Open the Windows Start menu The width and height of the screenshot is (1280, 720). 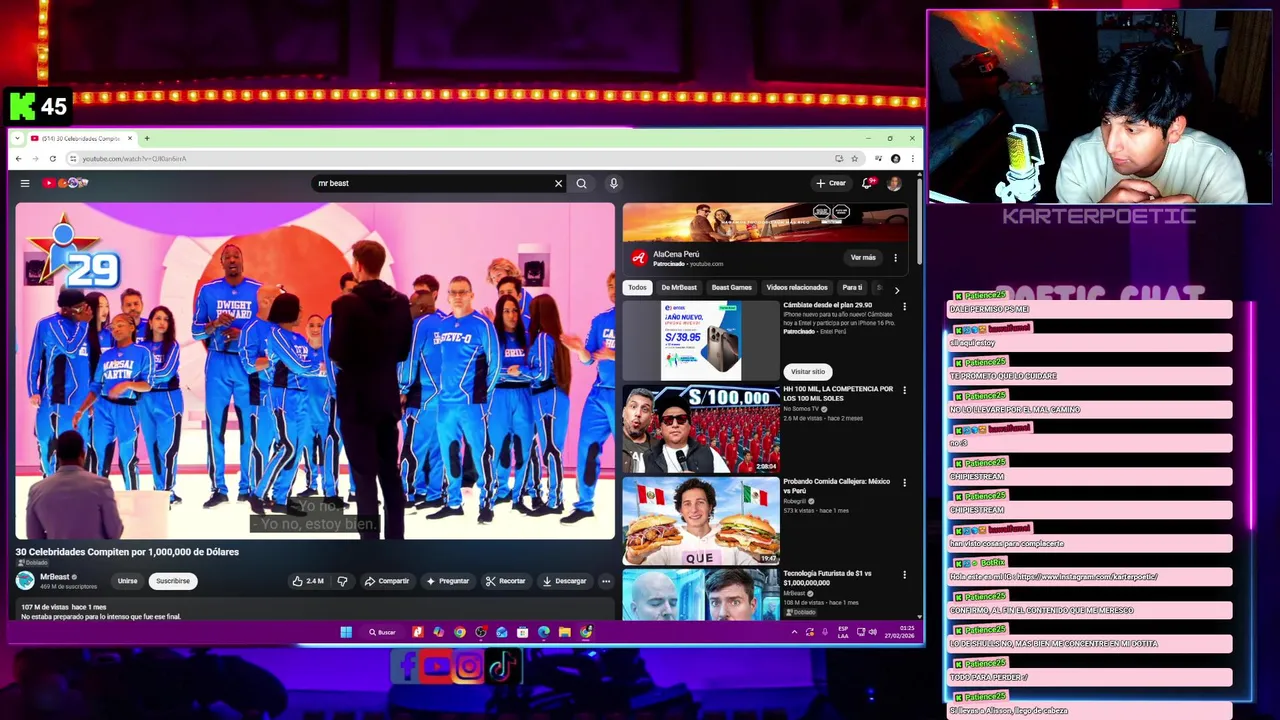tap(346, 632)
